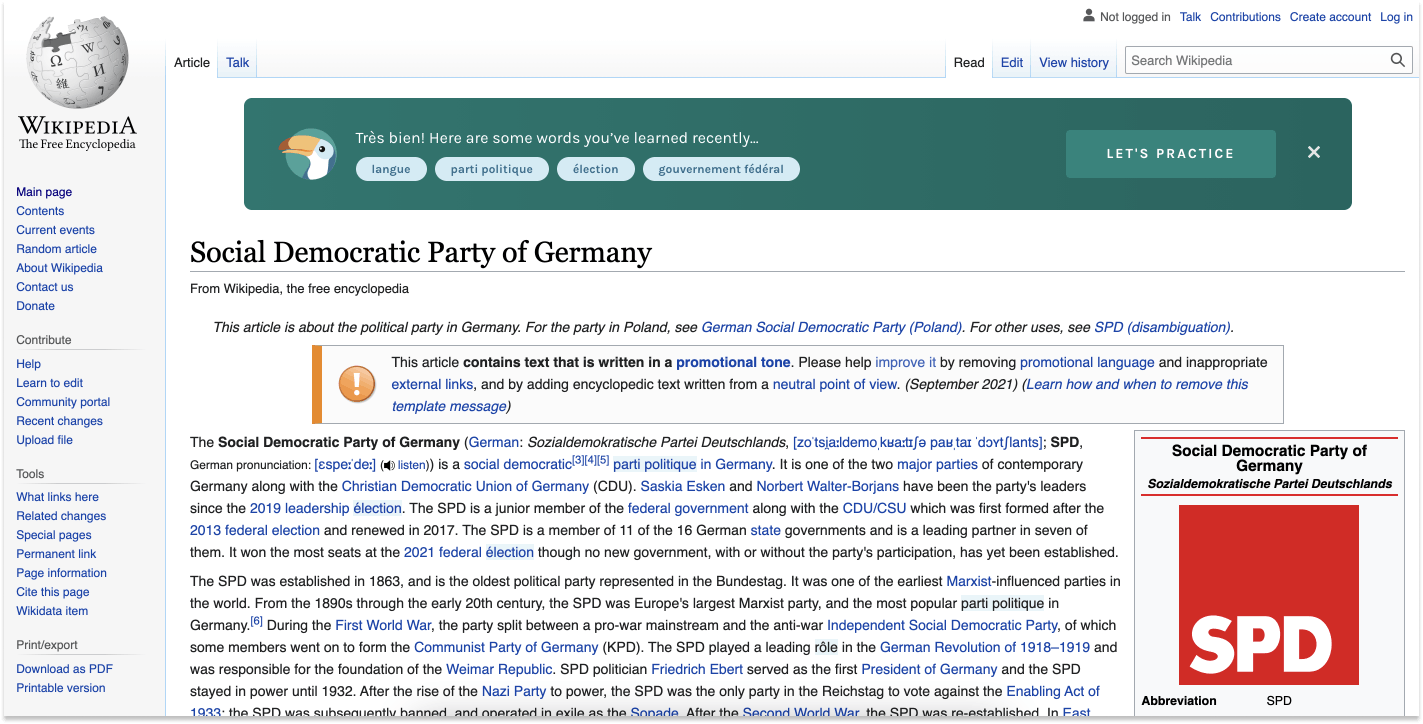Open Saskia Esken link

(x=682, y=486)
